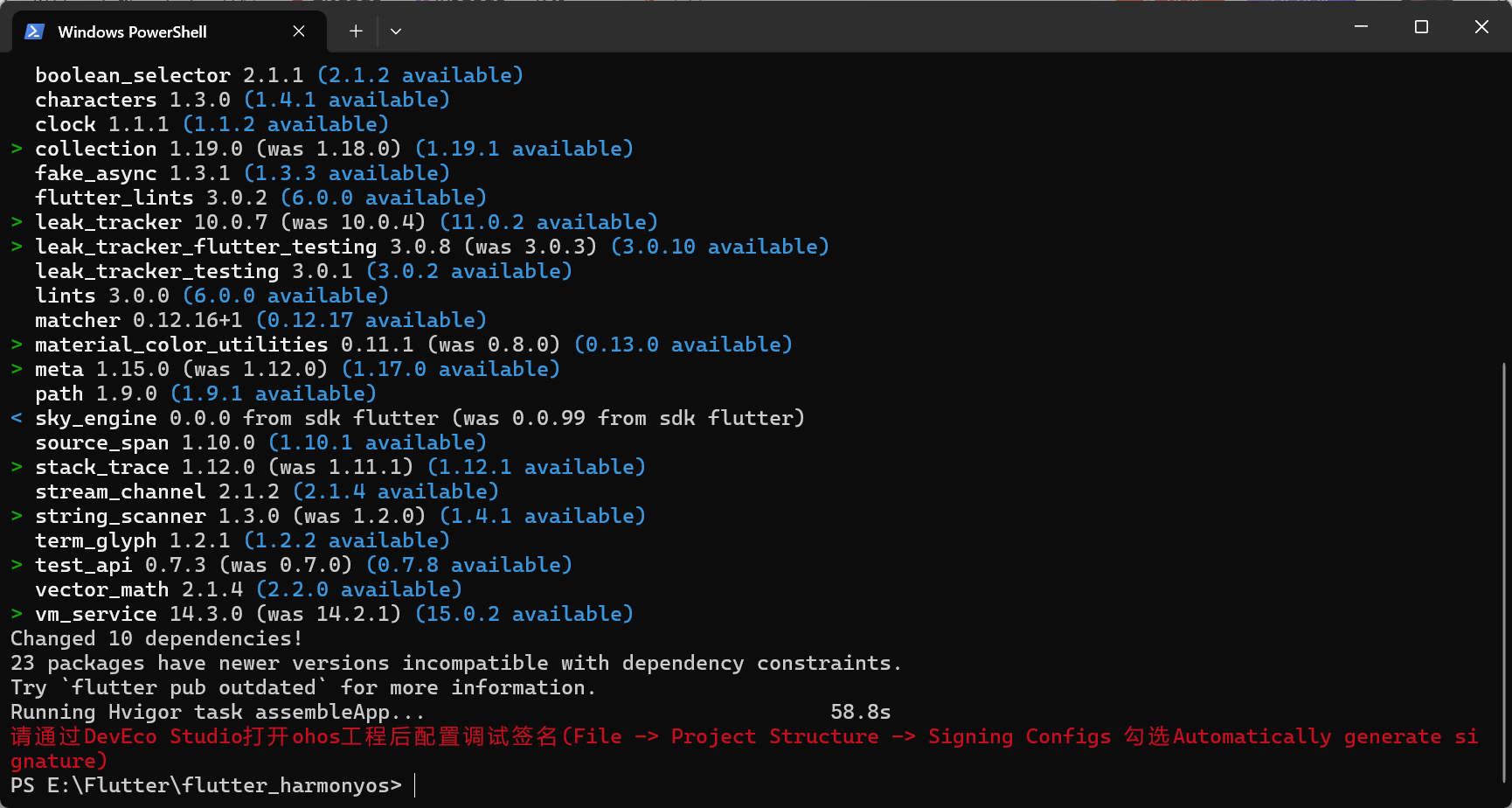Click the empty title bar area

(x=874, y=27)
